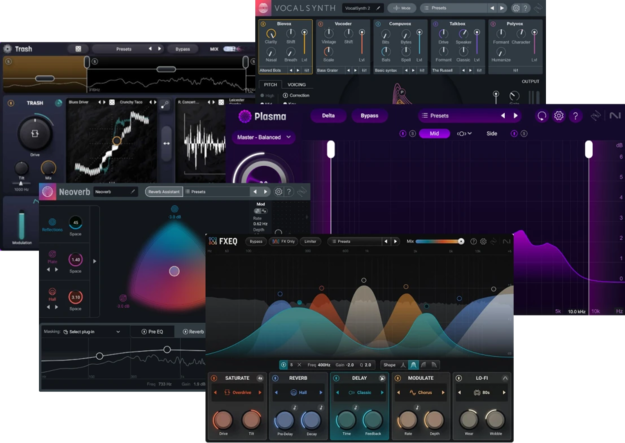625x443 pixels.
Task: Select the Side channel in Plasma
Action: [x=491, y=134]
